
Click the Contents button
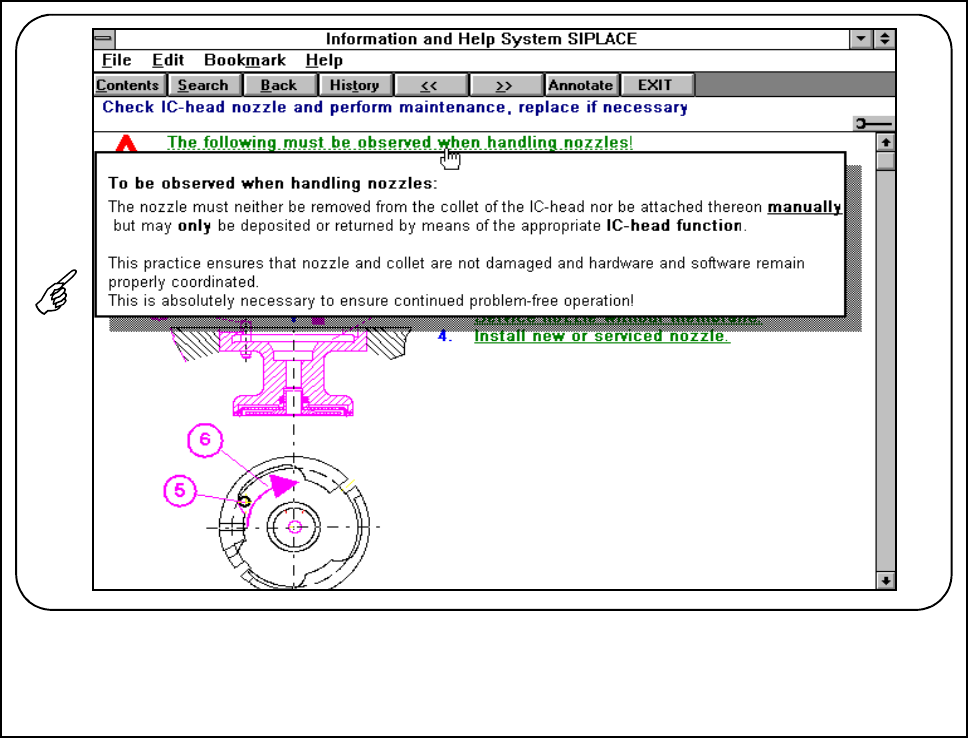tap(130, 85)
